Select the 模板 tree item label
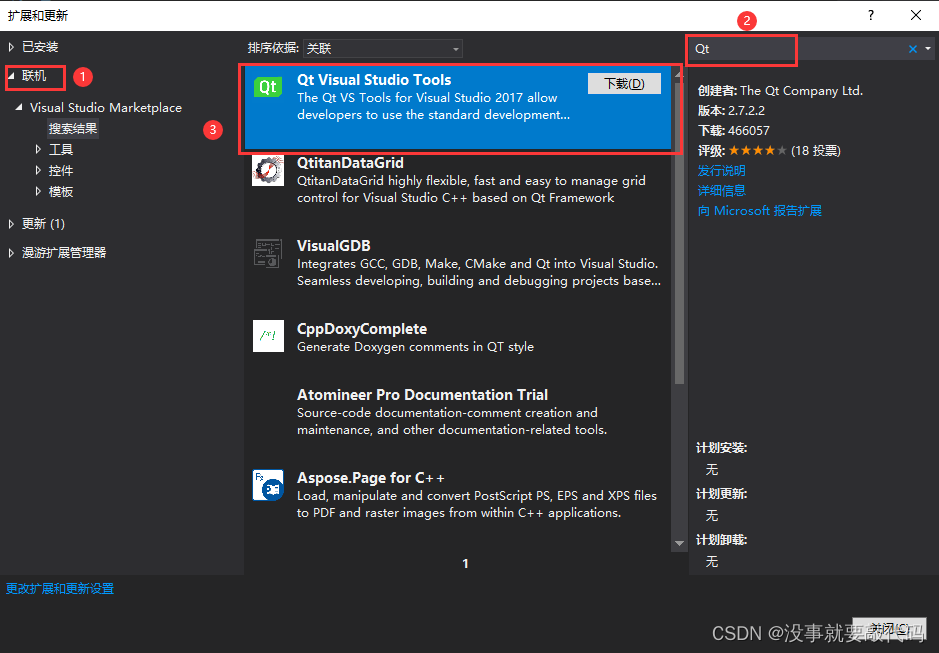This screenshot has height=653, width=939. point(60,191)
